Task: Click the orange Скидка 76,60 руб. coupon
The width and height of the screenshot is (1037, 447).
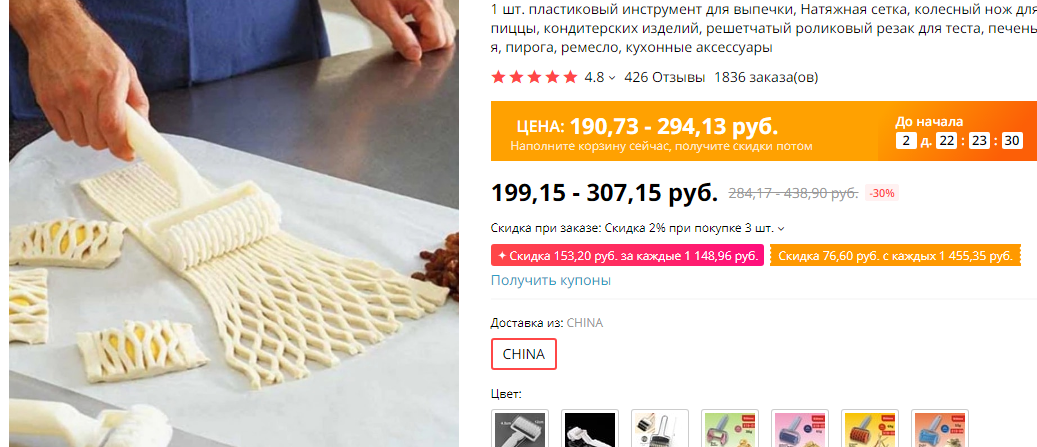Action: [895, 256]
